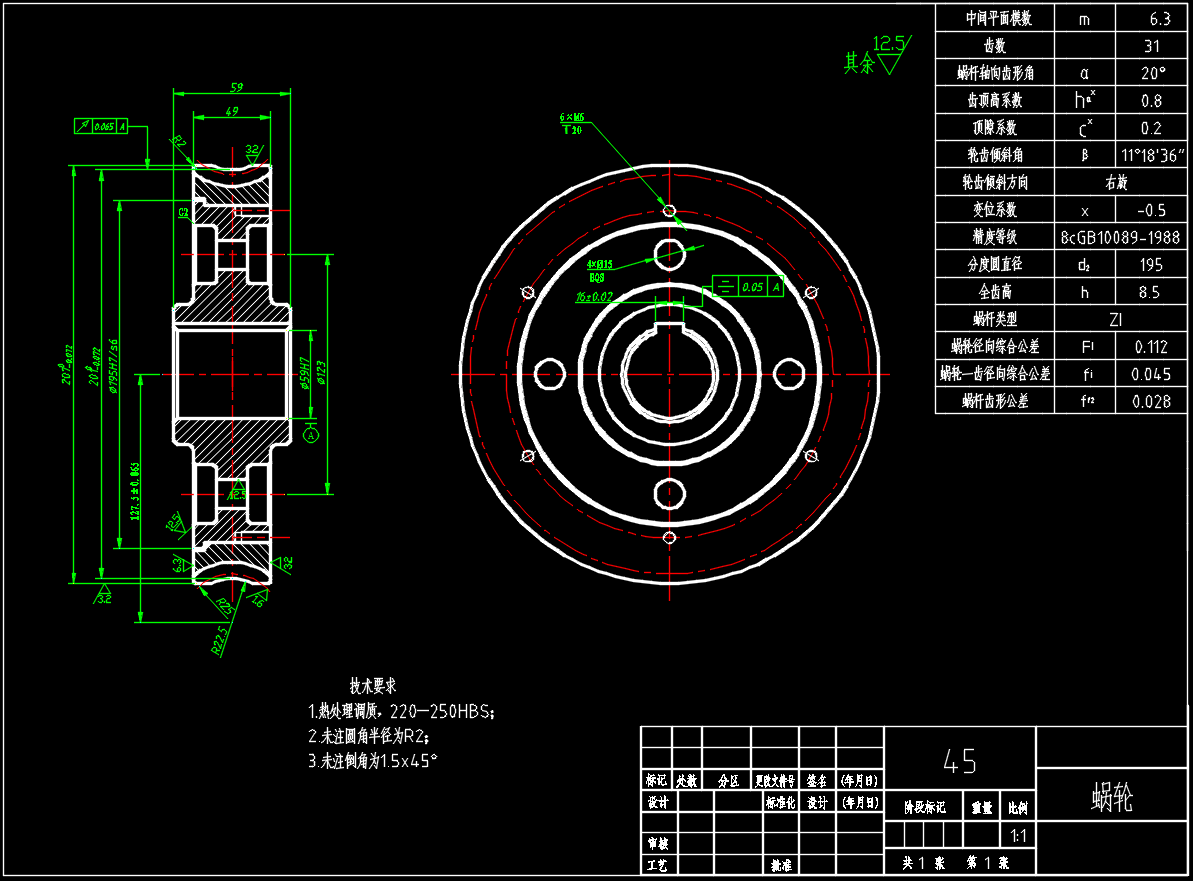Image resolution: width=1193 pixels, height=881 pixels.
Task: Click the symmetry tolerance frame 0.05 A
Action: [x=748, y=287]
